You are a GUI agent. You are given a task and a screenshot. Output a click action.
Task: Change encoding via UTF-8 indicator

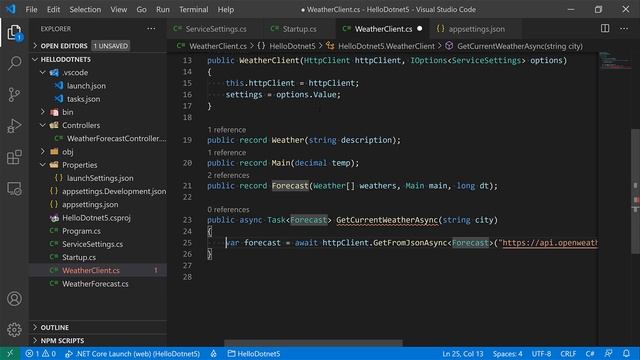541,353
